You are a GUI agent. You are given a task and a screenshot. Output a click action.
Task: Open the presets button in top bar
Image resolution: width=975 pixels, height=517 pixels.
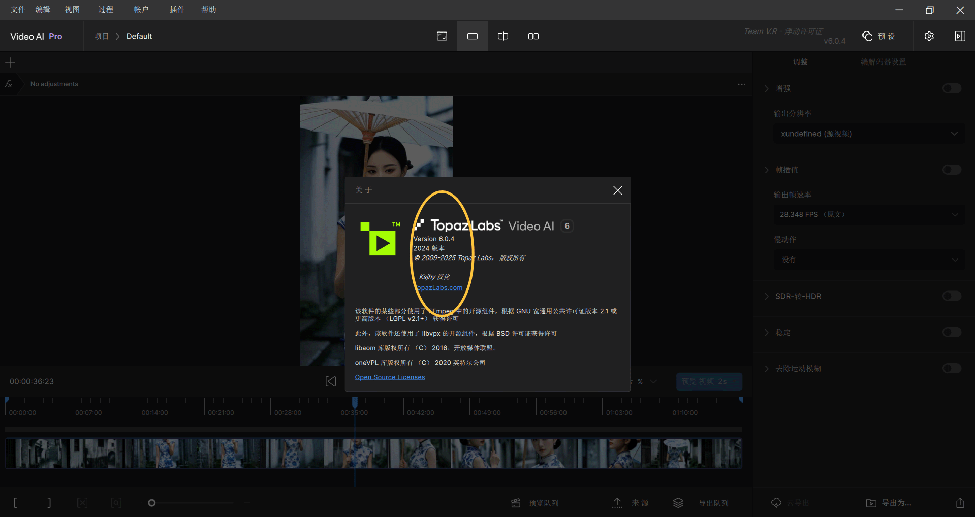pyautogui.click(x=879, y=36)
